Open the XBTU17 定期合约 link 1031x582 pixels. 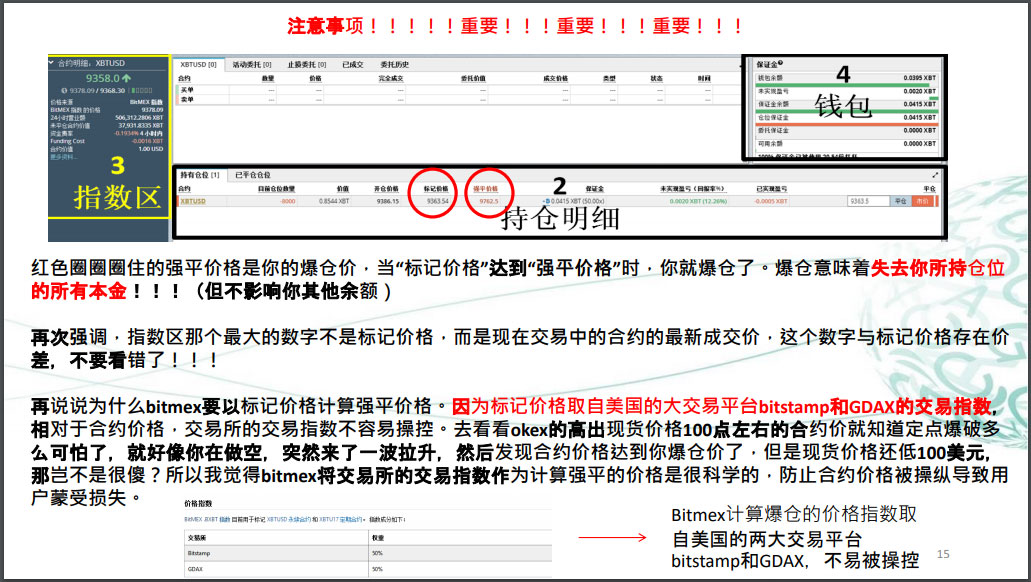coord(341,520)
